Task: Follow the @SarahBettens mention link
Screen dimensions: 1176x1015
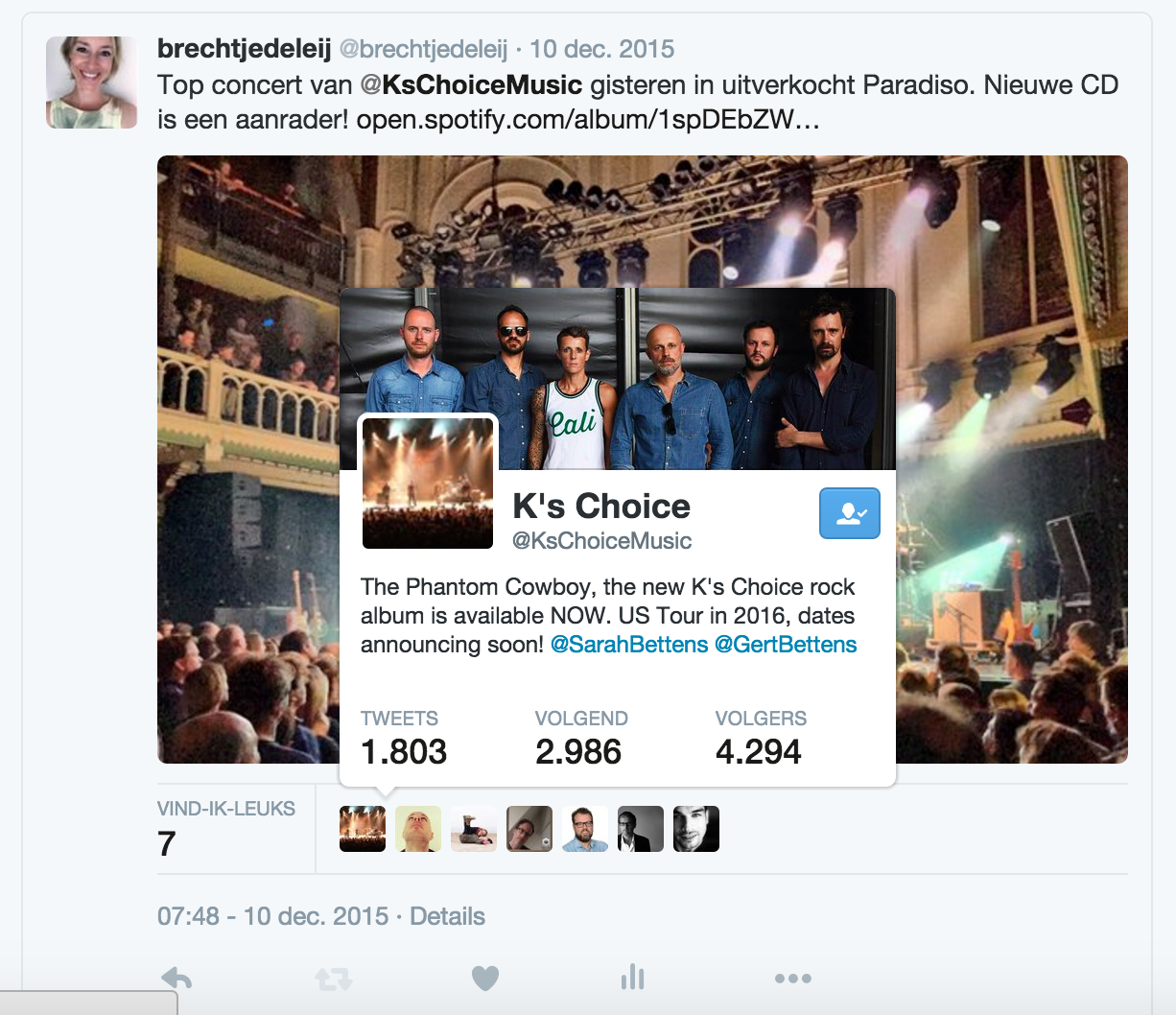Action: [x=629, y=645]
